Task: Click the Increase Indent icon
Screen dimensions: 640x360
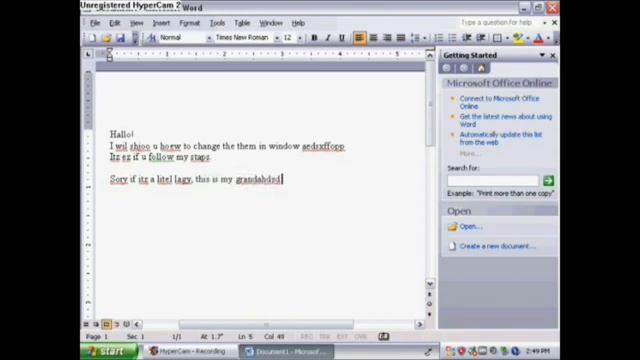Action: point(481,38)
